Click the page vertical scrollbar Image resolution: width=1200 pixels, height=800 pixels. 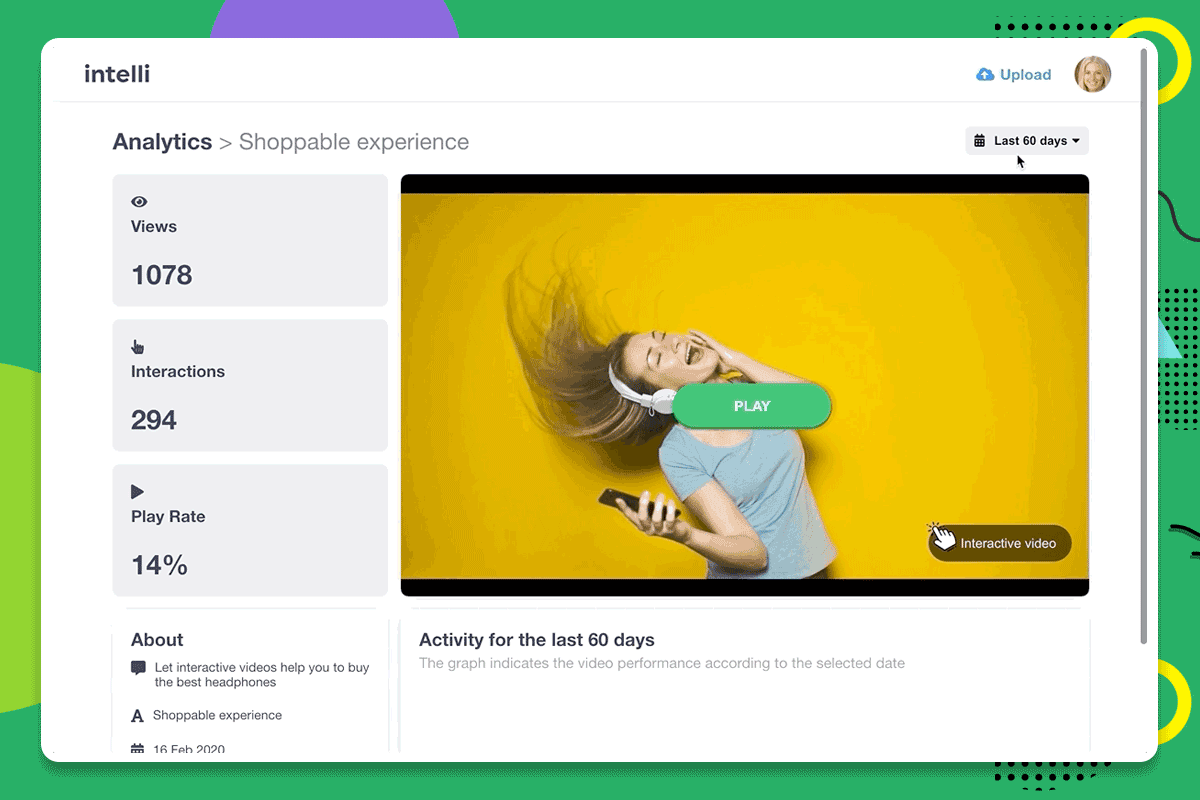[1145, 345]
